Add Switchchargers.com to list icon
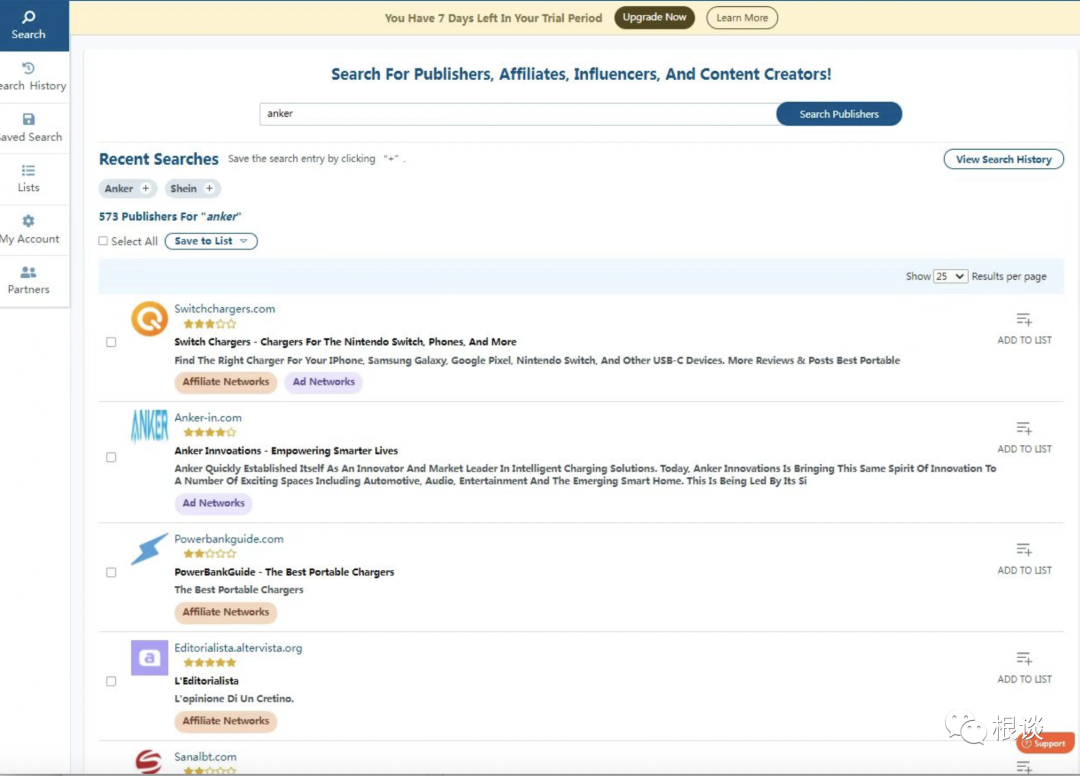This screenshot has width=1080, height=776. click(x=1024, y=319)
